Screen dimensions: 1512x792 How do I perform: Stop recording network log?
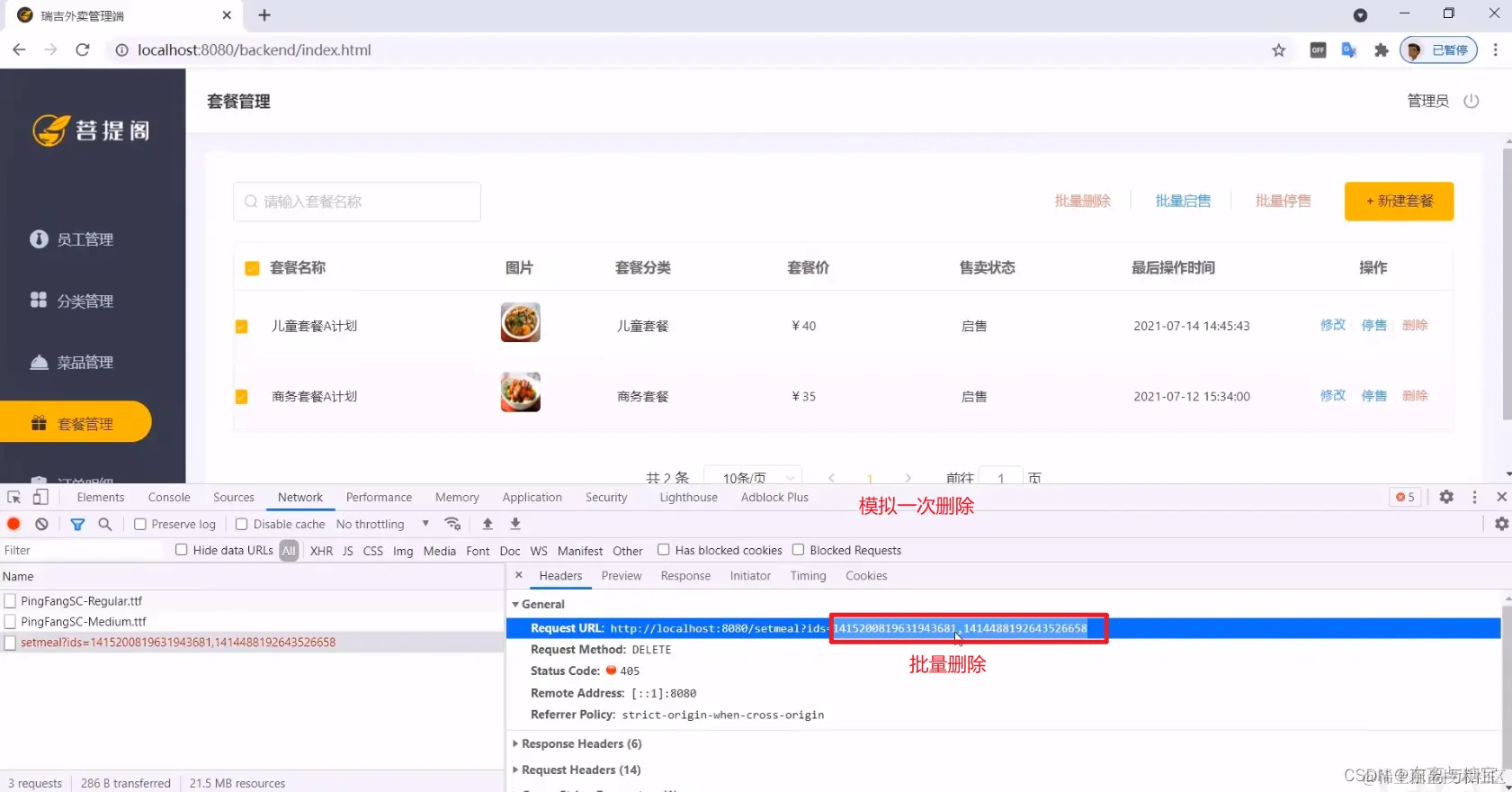13,524
